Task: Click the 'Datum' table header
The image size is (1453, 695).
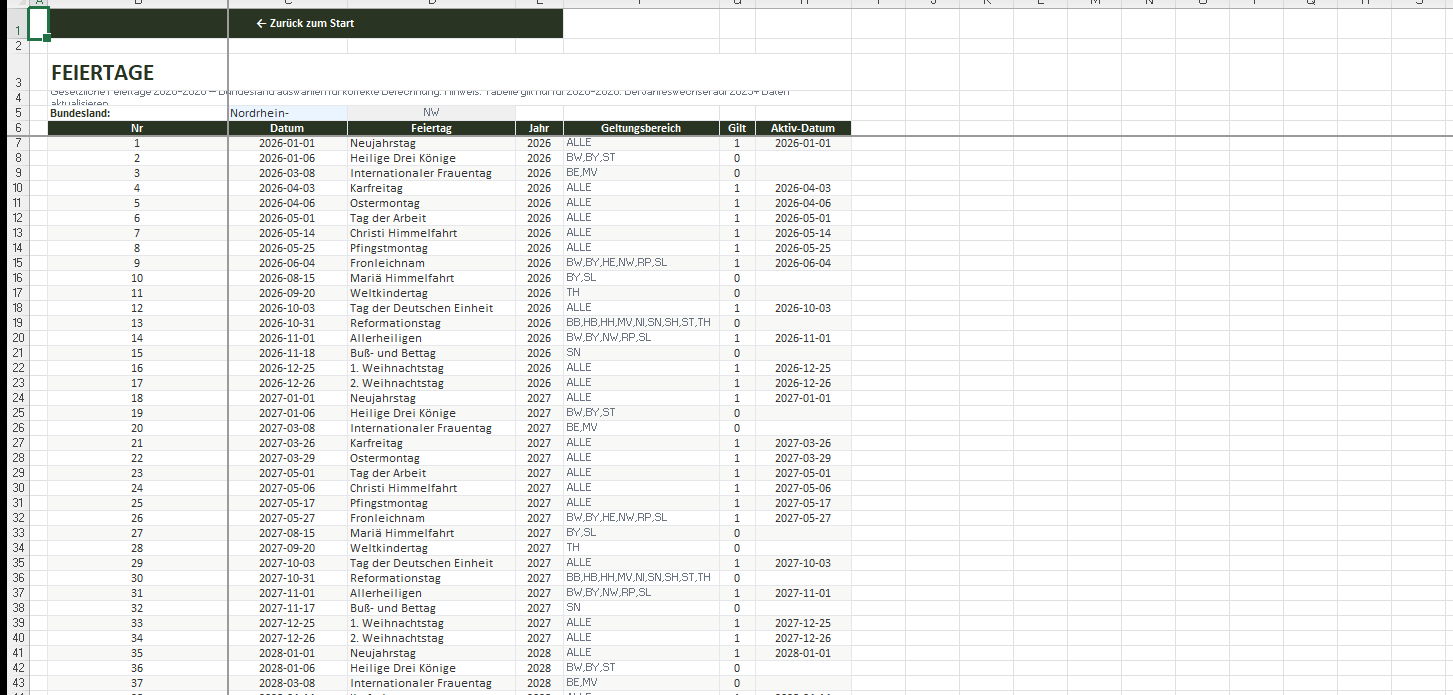Action: pyautogui.click(x=287, y=128)
